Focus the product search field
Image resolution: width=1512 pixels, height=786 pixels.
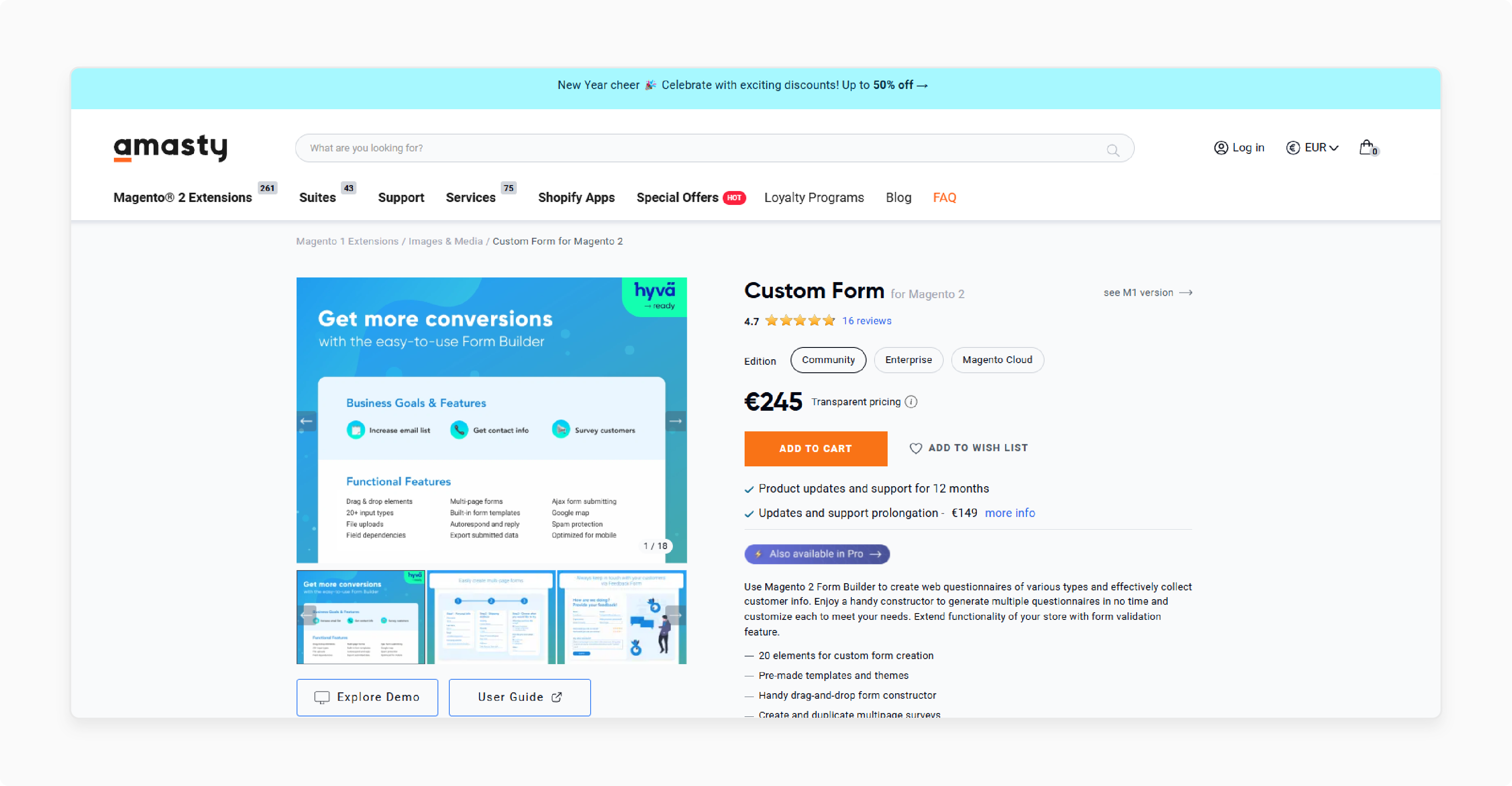pos(714,148)
